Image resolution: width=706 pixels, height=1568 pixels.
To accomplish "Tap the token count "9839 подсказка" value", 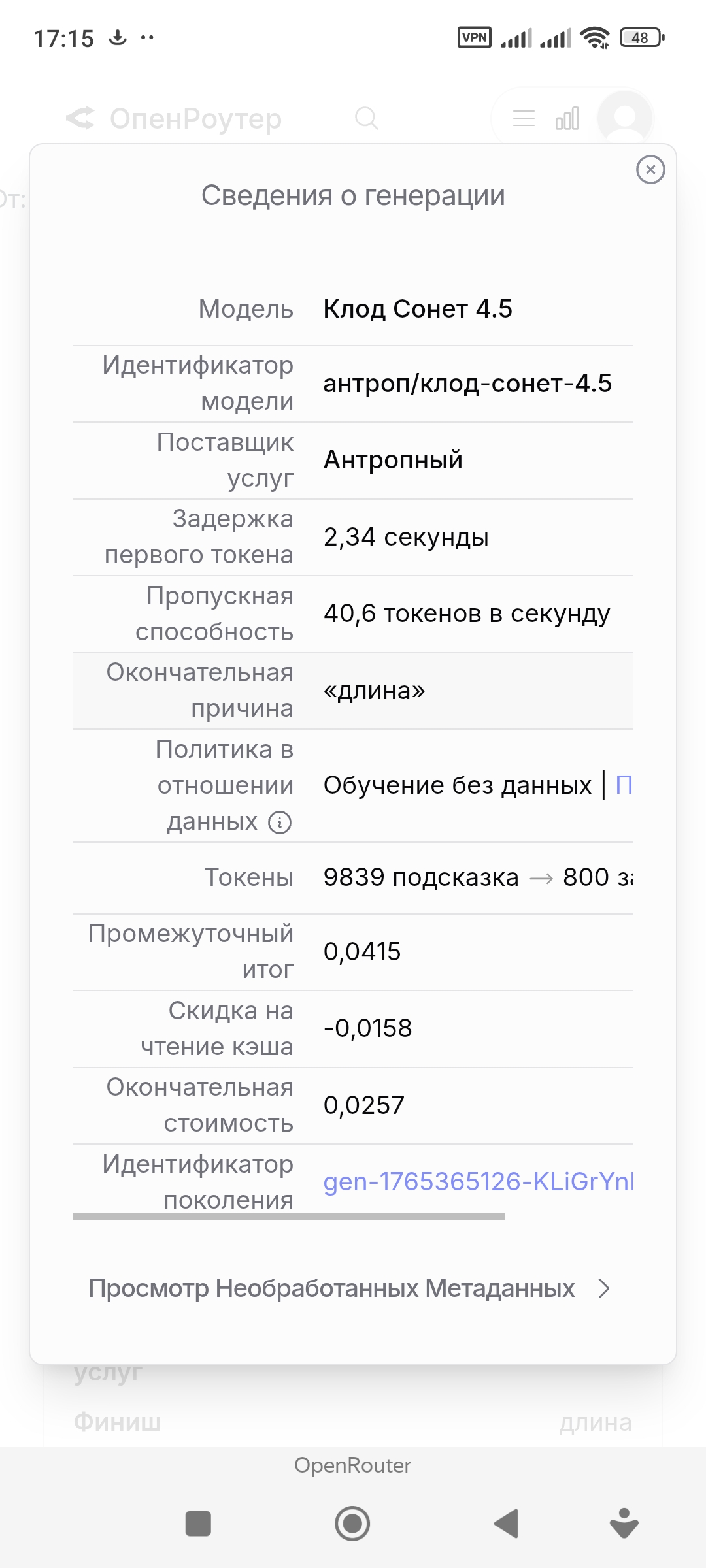I will click(420, 877).
